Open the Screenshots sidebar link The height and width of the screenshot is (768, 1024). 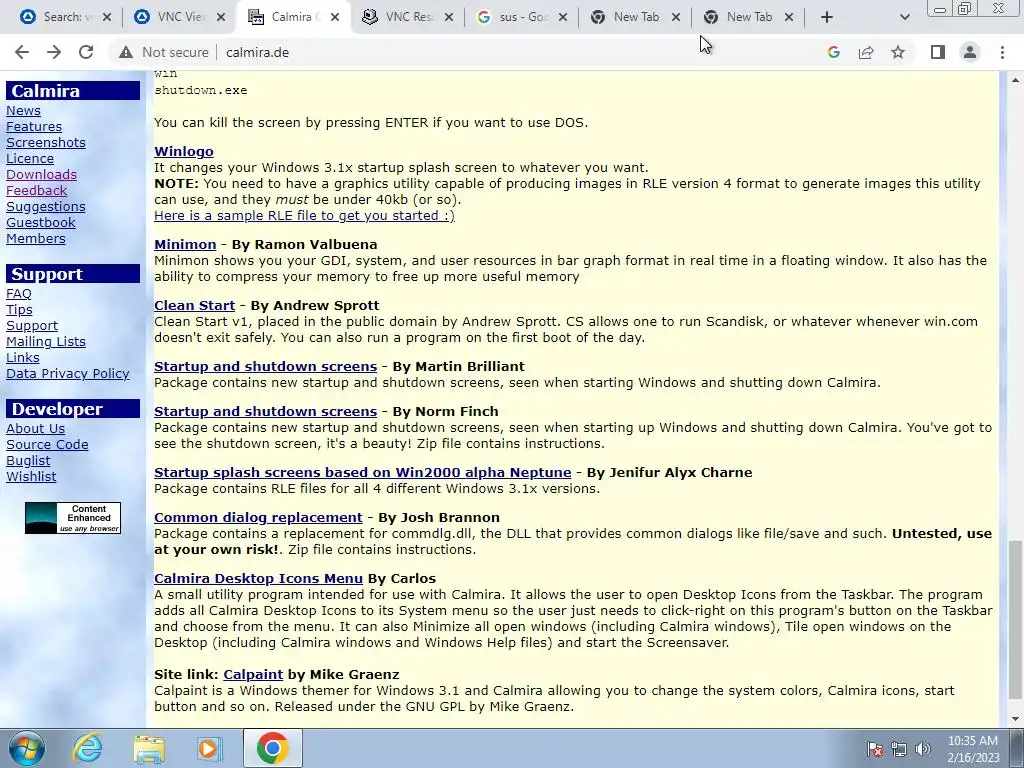click(x=46, y=142)
